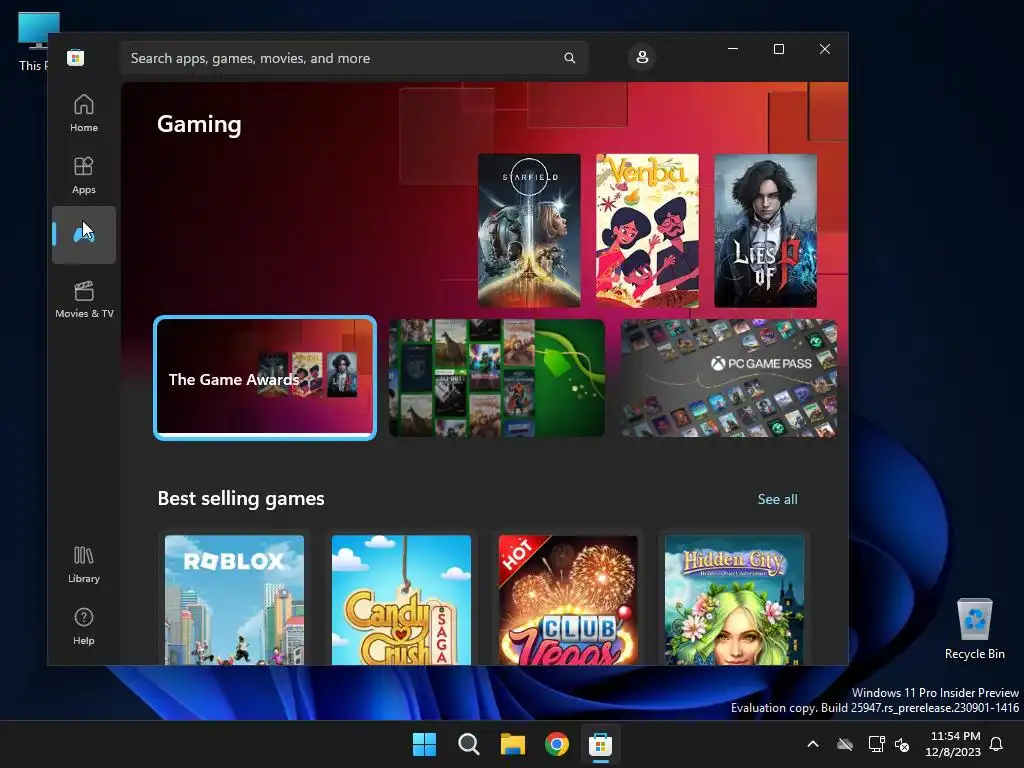Image resolution: width=1024 pixels, height=768 pixels.
Task: Click the muted volume tray icon
Action: (x=902, y=744)
